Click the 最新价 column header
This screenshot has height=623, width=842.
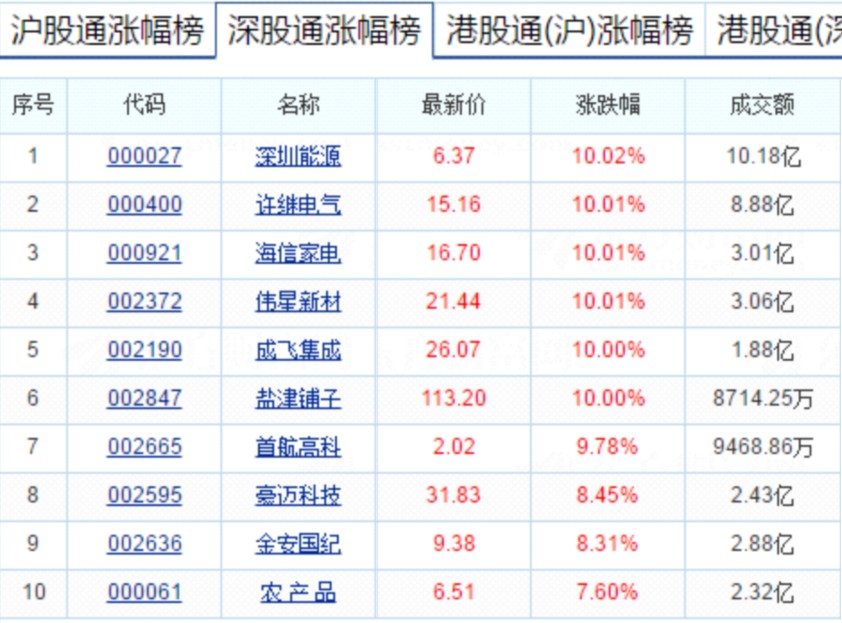click(453, 105)
